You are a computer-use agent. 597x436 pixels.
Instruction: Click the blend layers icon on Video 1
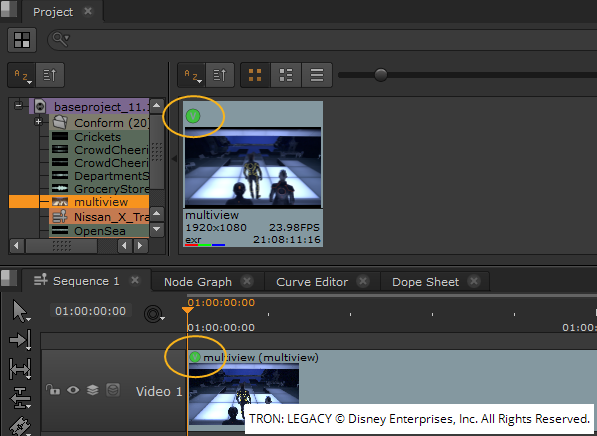coord(93,390)
